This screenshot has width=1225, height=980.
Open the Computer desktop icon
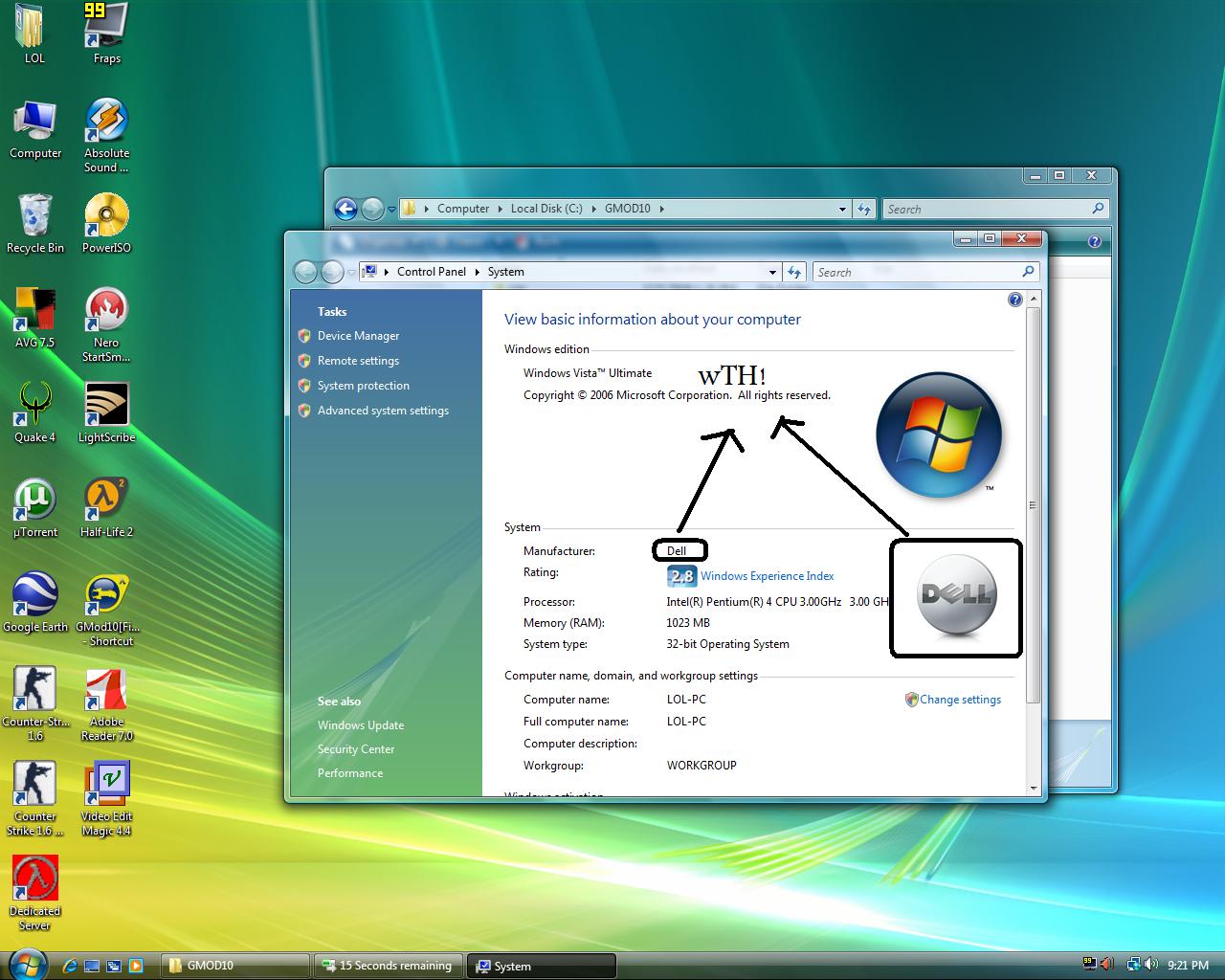point(35,128)
